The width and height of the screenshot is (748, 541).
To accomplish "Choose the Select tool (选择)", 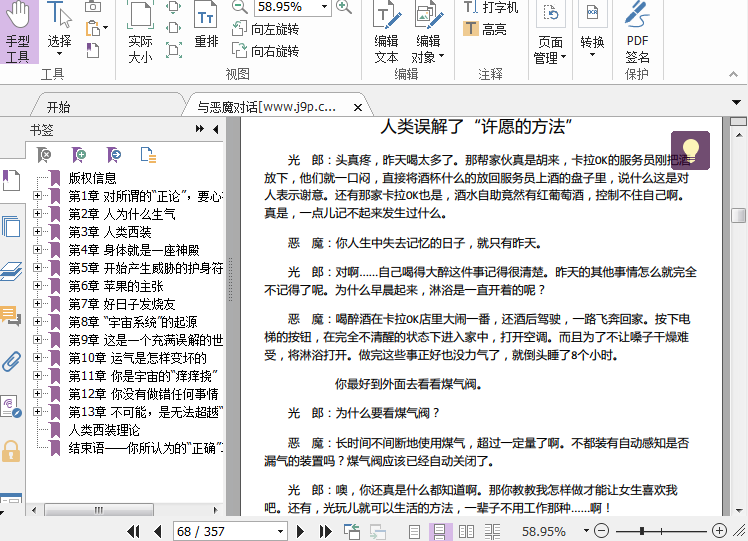I will (60, 30).
